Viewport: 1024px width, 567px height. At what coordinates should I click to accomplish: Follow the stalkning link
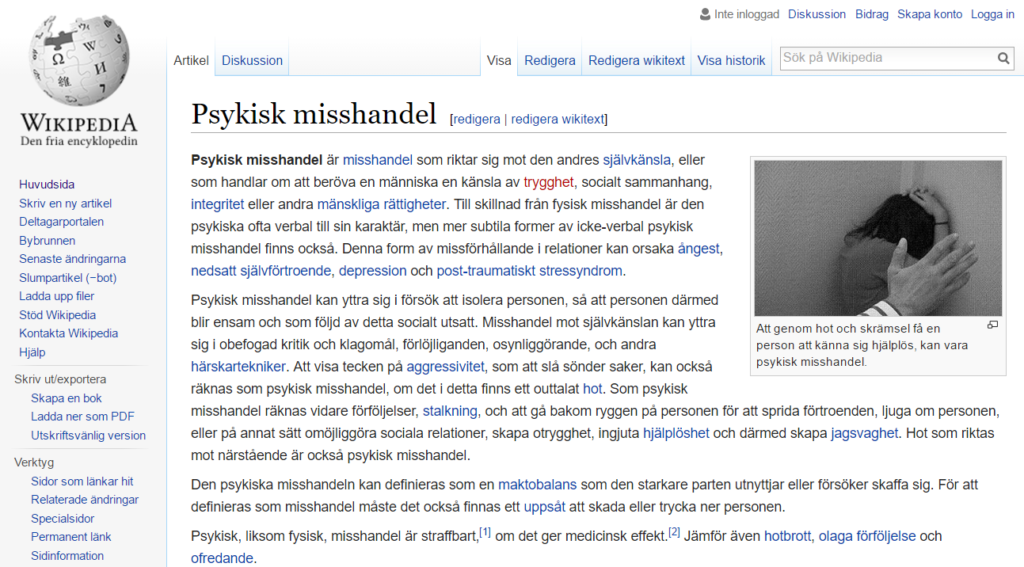(x=450, y=412)
